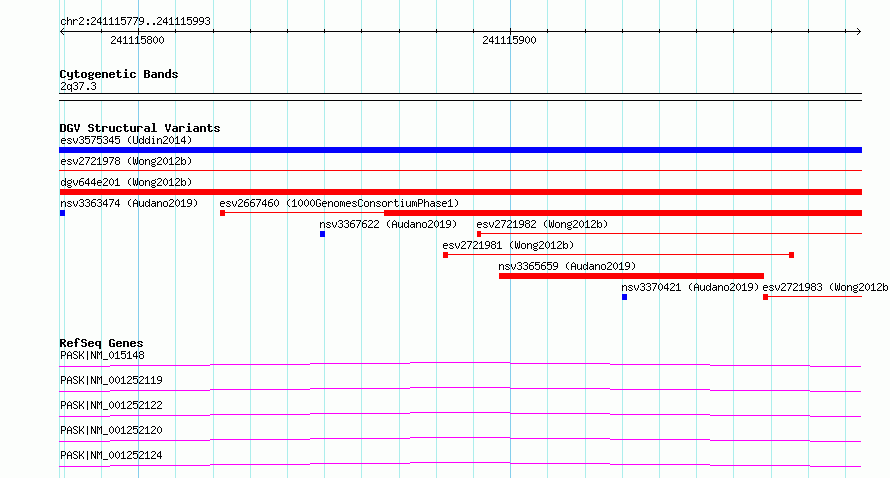The height and width of the screenshot is (478, 890).
Task: Click the magenta line under PASK|NM_001252122
Action: click(x=460, y=414)
